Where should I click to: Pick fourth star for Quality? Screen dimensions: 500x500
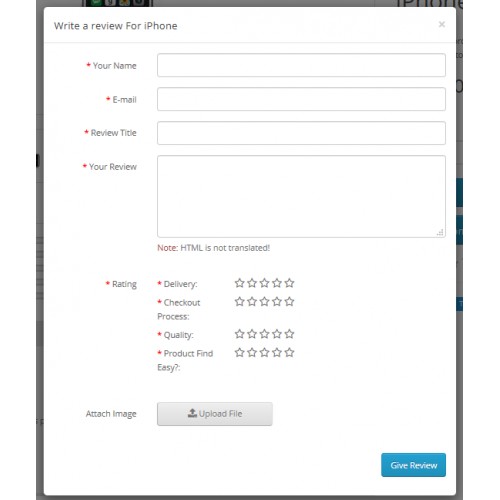(x=277, y=334)
